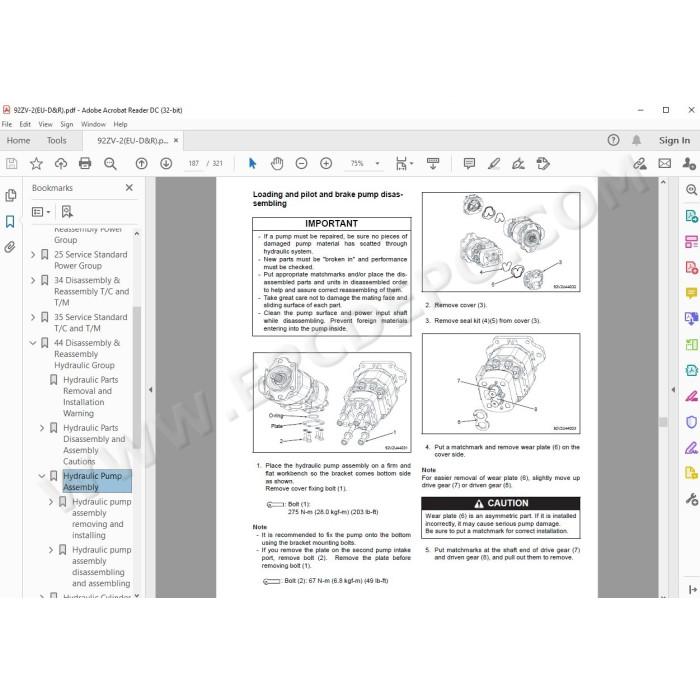Select the Hand pan tool
The width and height of the screenshot is (700, 700).
coord(277,163)
